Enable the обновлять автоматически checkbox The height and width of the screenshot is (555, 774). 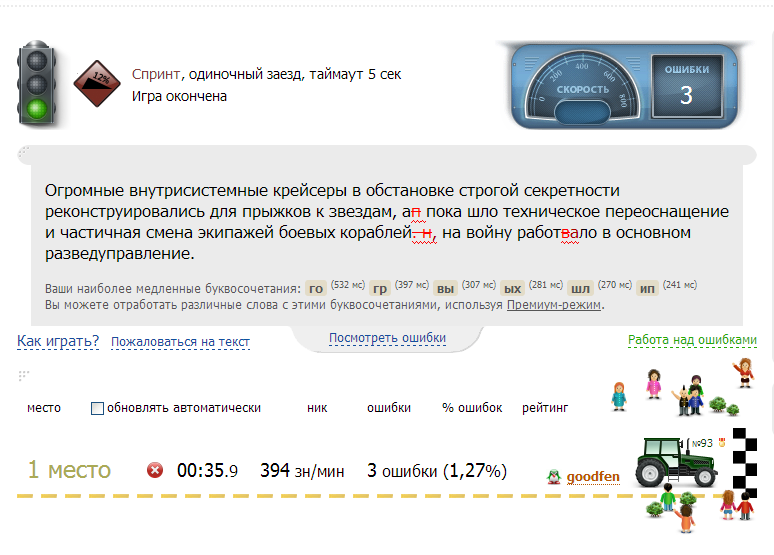pyautogui.click(x=97, y=408)
